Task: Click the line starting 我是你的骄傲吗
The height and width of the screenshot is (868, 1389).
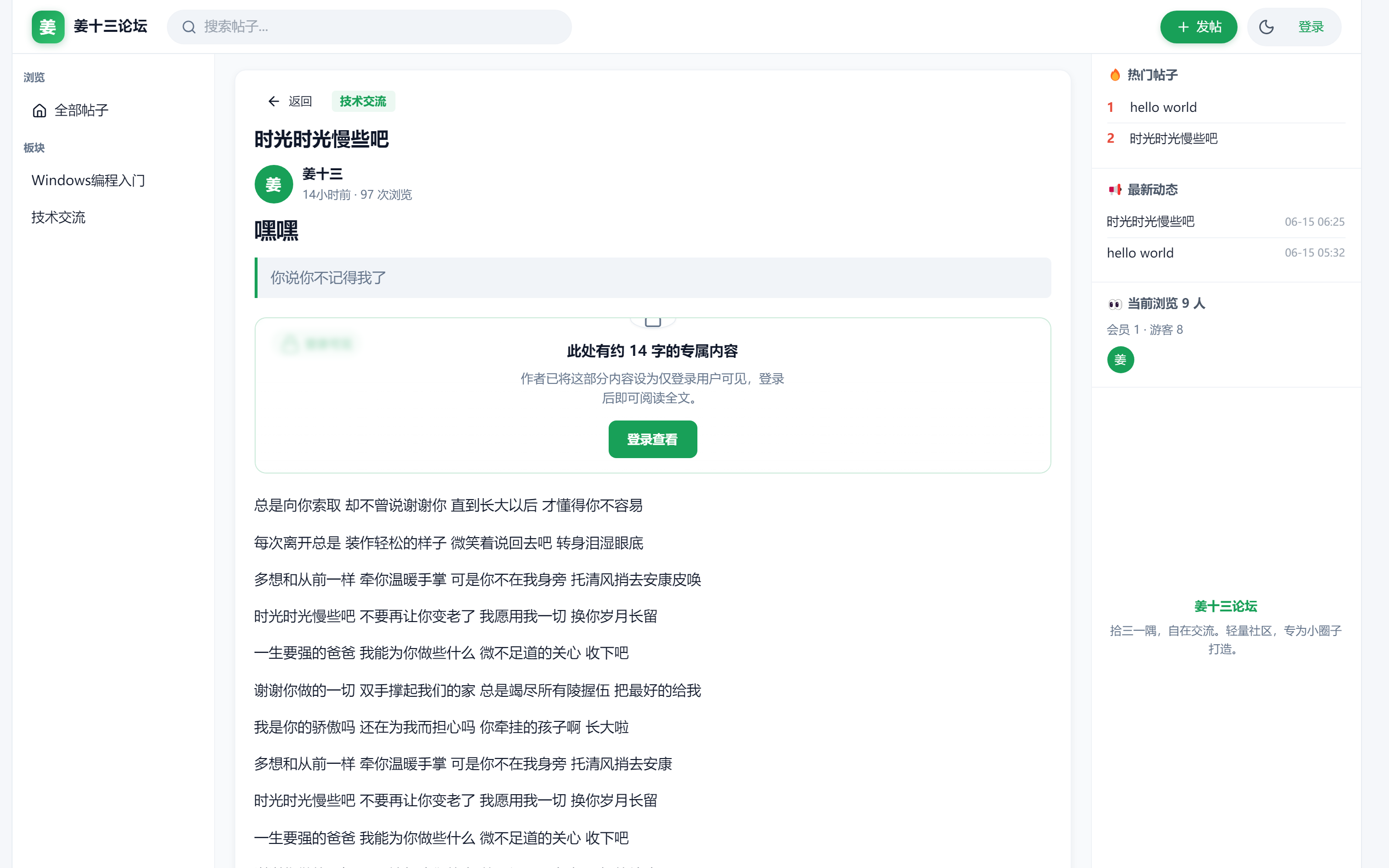Action: pos(441,727)
